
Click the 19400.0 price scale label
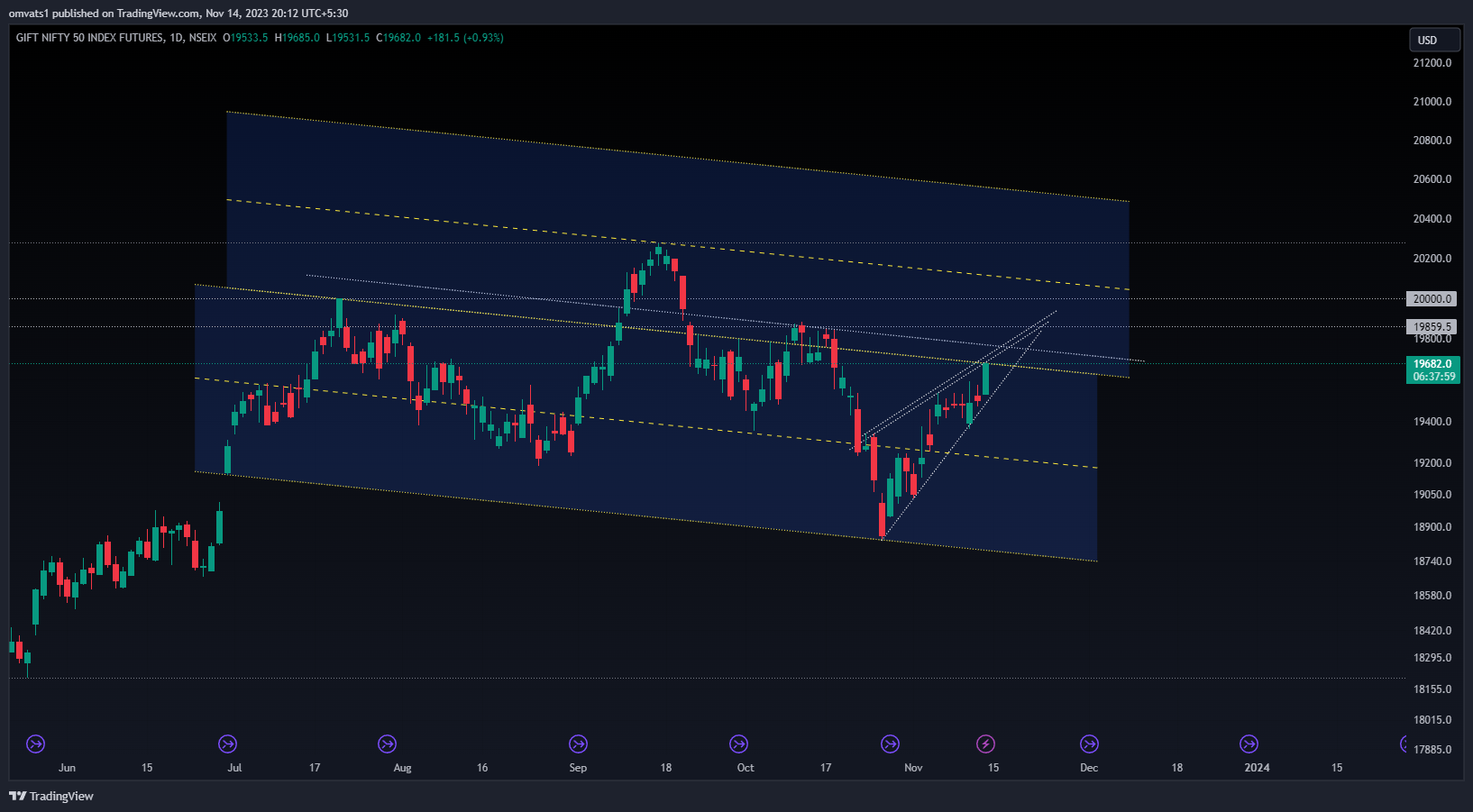pos(1432,422)
